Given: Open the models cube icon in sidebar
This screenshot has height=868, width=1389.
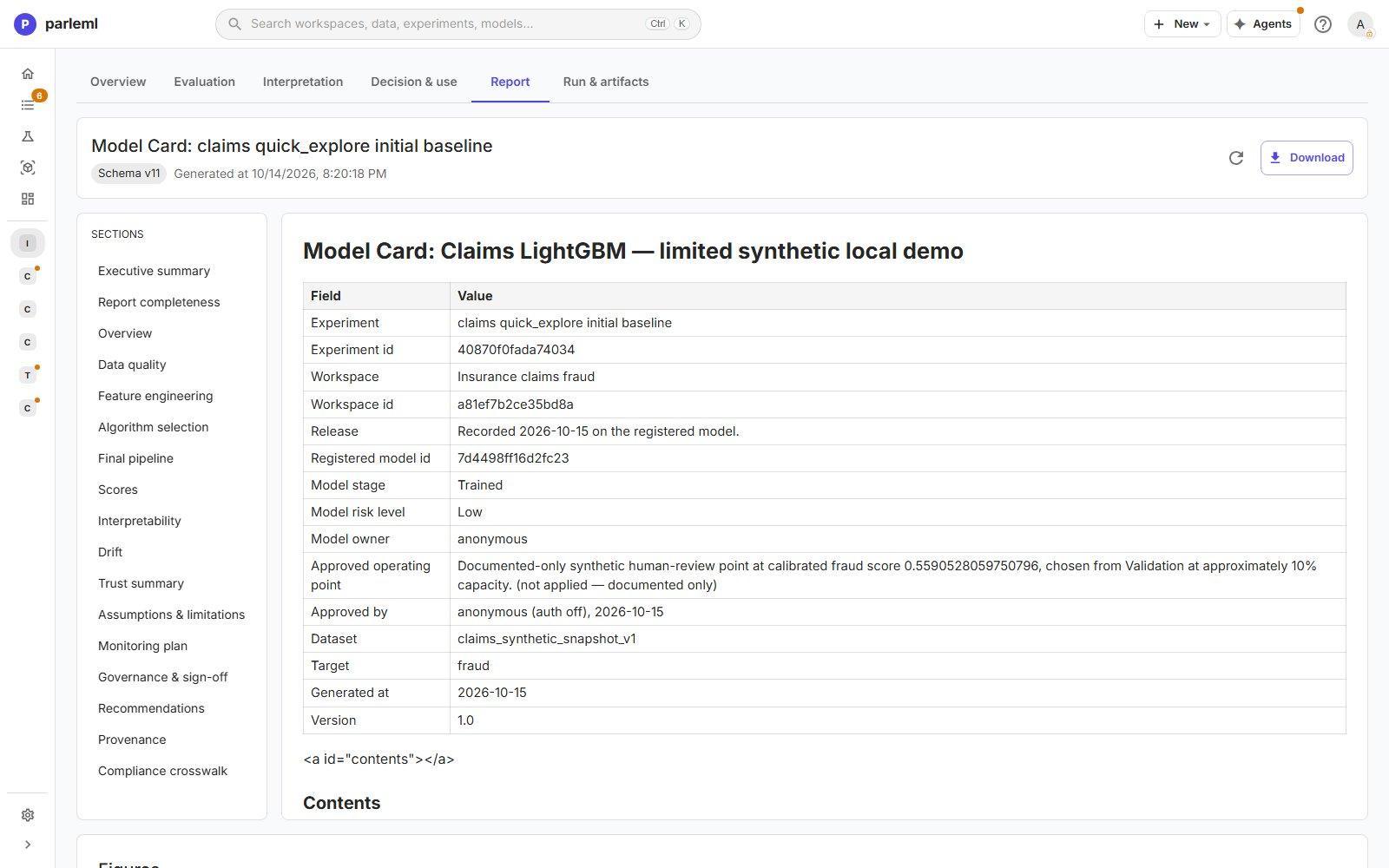Looking at the screenshot, I should coord(28,168).
